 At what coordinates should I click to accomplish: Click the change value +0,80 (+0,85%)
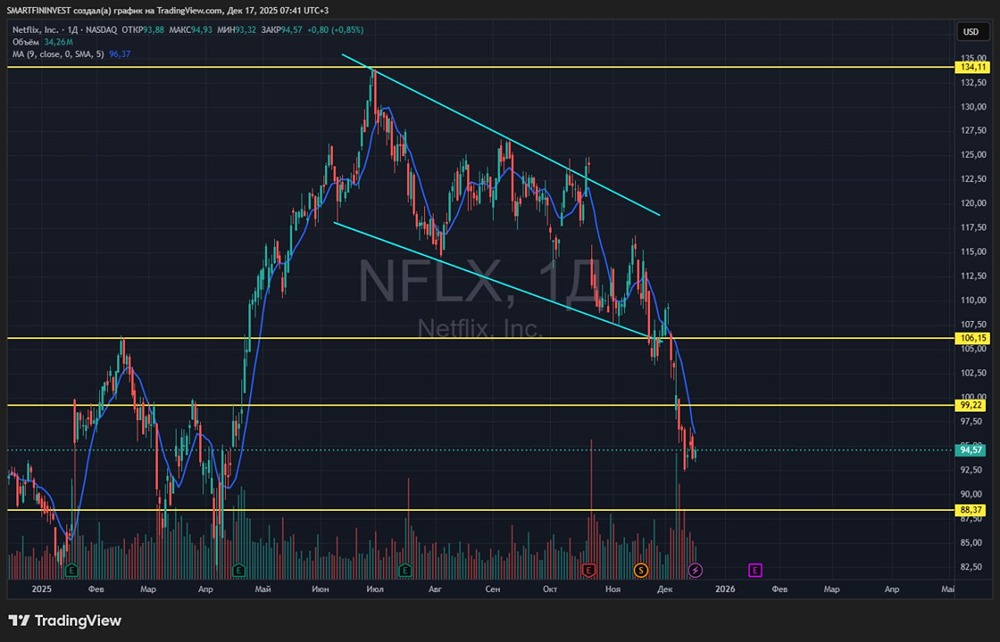click(335, 30)
